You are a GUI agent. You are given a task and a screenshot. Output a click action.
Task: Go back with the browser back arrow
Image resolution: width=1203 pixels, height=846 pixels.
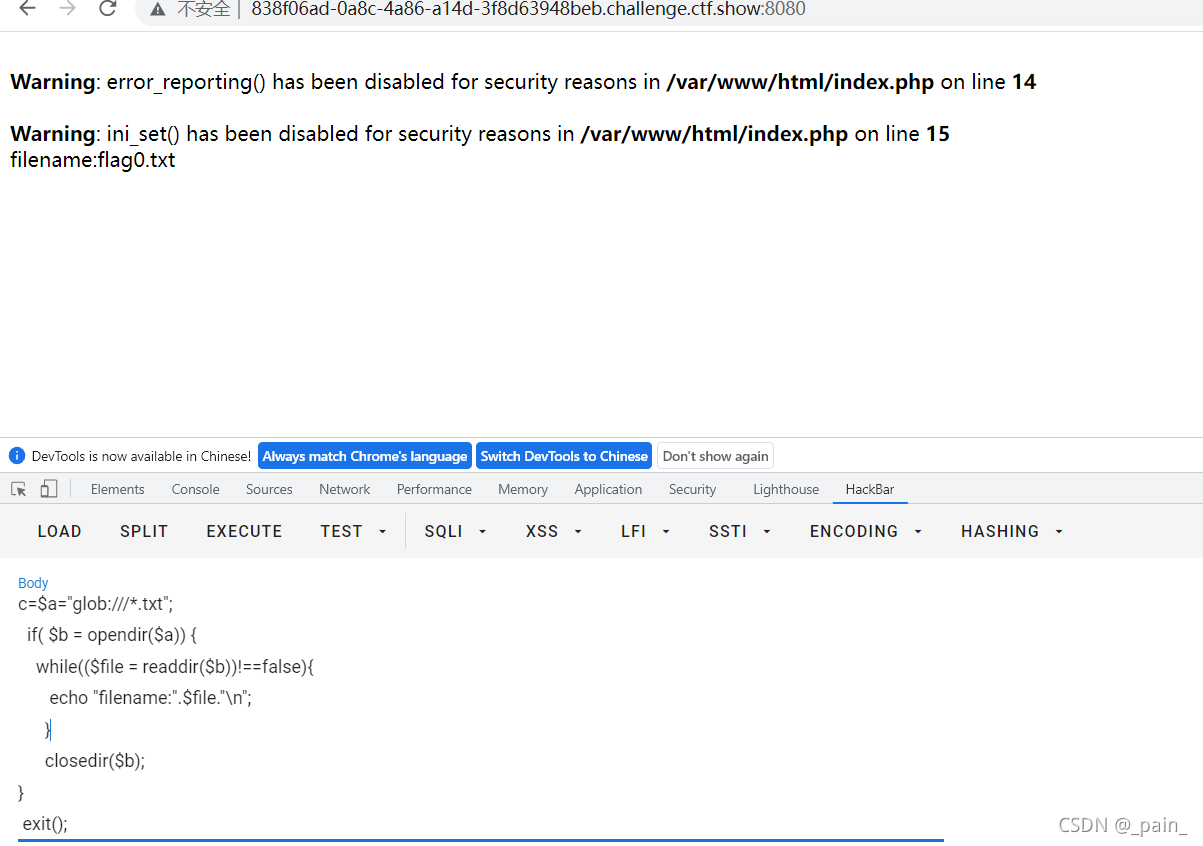tap(28, 9)
